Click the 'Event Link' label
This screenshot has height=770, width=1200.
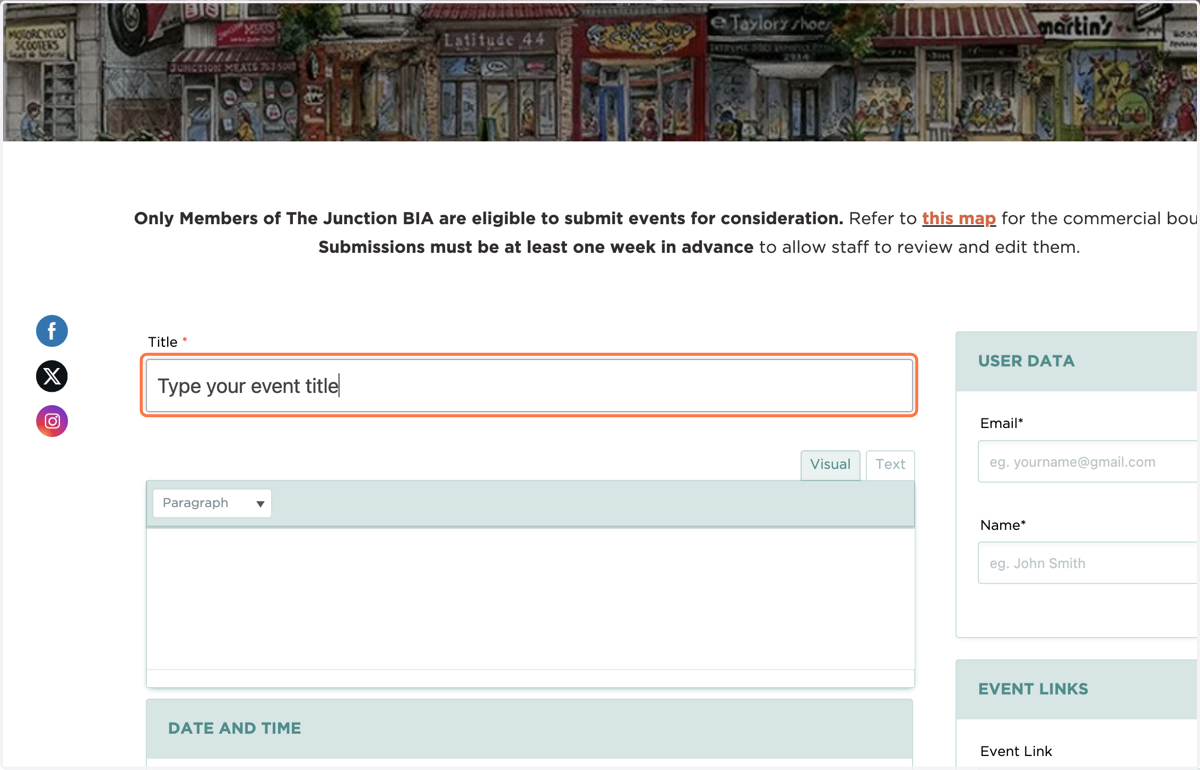tap(1016, 751)
